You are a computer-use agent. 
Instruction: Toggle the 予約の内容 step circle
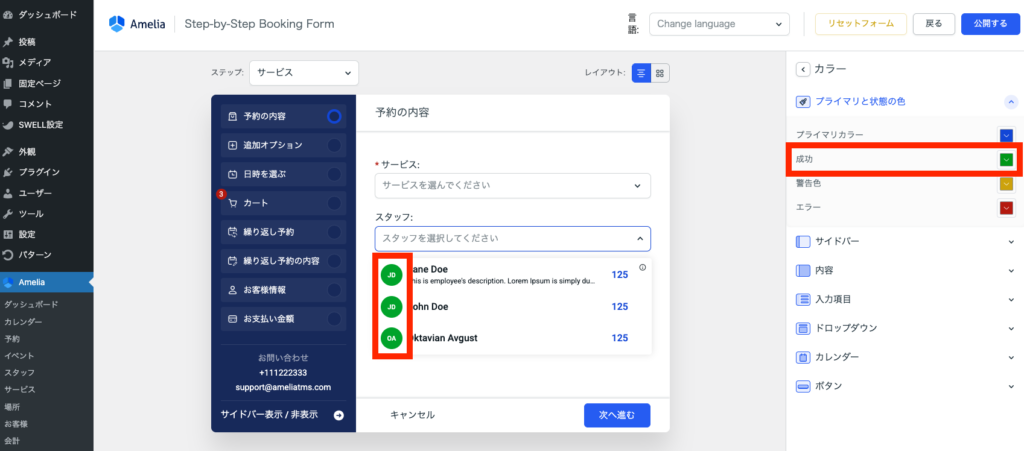(x=334, y=116)
